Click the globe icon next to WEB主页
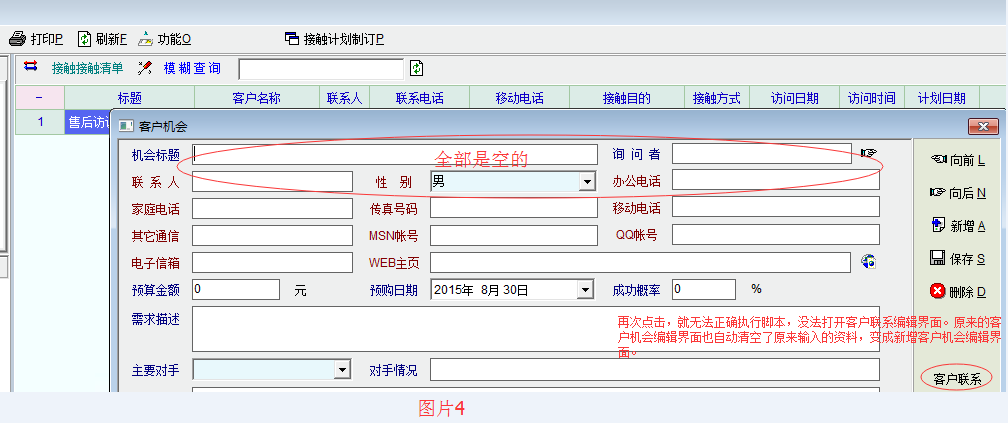Viewport: 1008px width, 423px height. click(x=868, y=262)
